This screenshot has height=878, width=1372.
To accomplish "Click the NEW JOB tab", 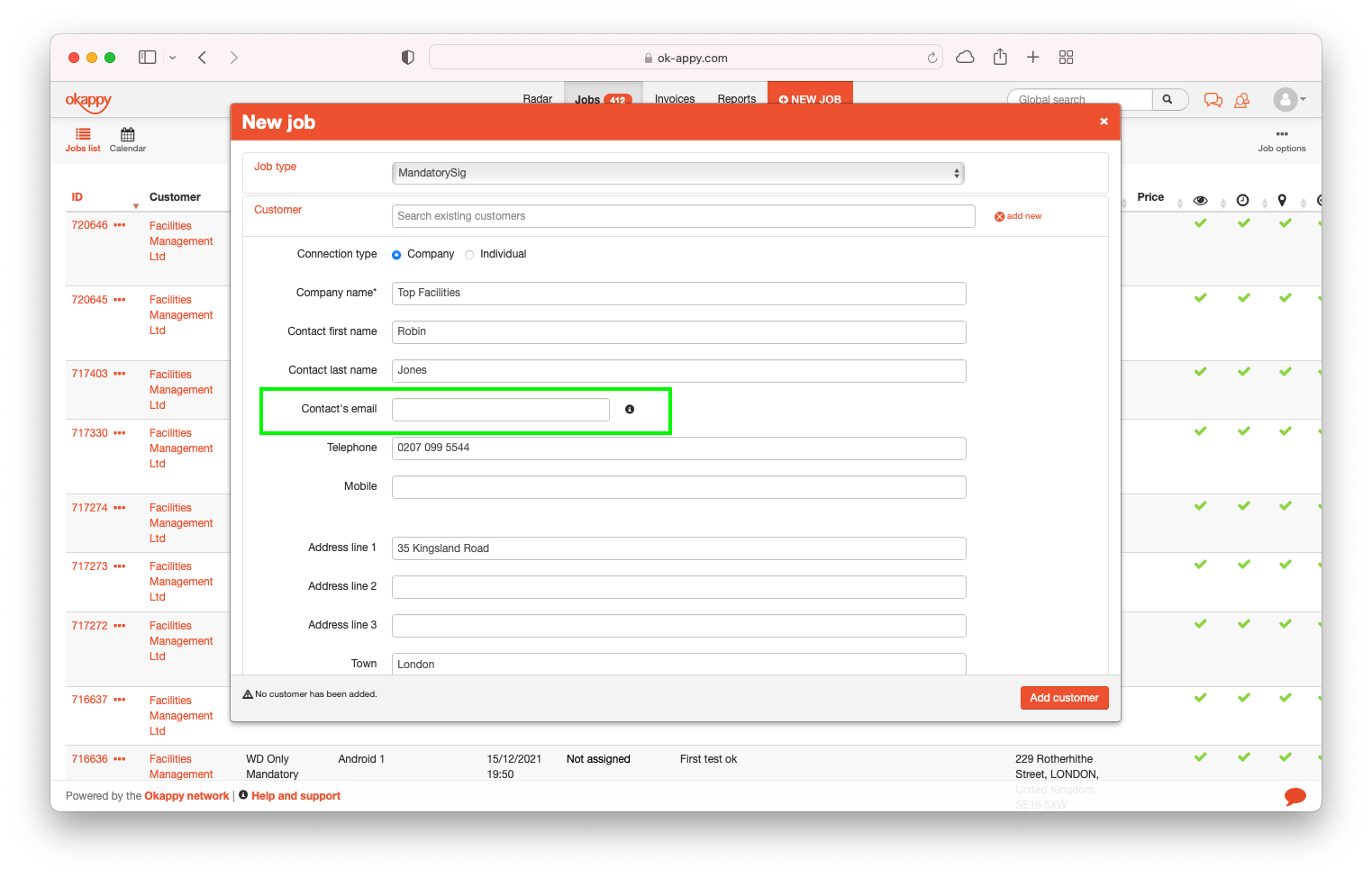I will click(810, 99).
